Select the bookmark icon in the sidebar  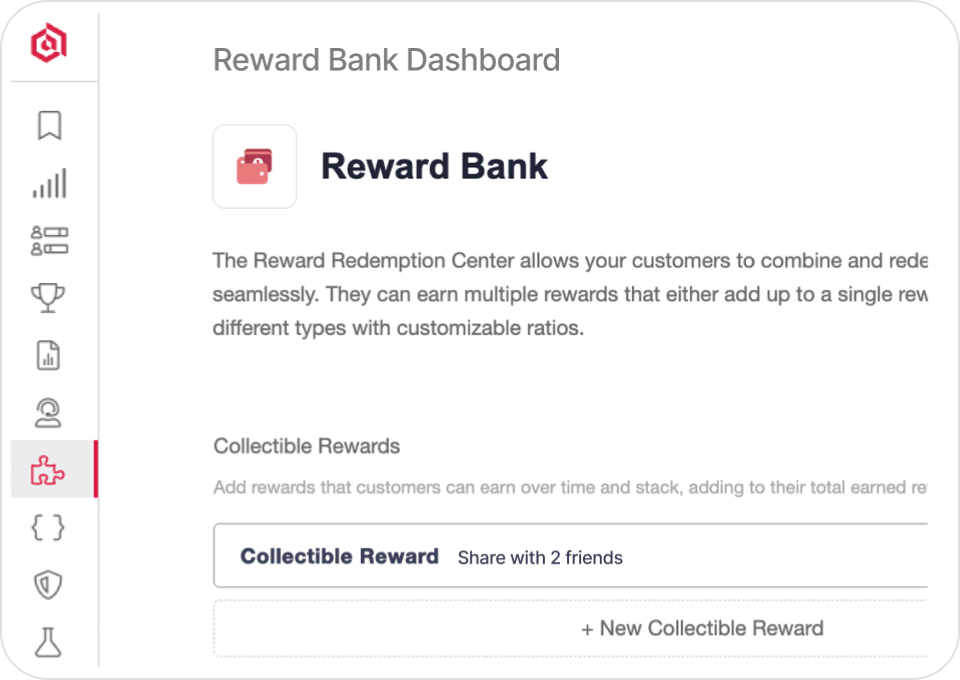(x=47, y=126)
